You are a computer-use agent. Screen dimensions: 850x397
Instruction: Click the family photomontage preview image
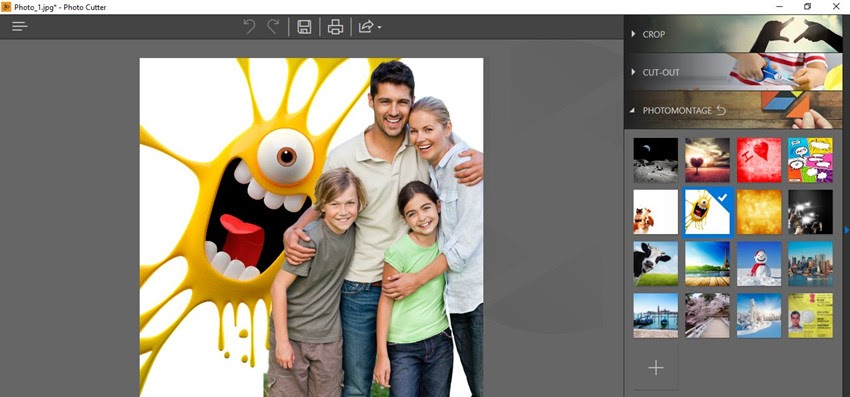point(311,227)
